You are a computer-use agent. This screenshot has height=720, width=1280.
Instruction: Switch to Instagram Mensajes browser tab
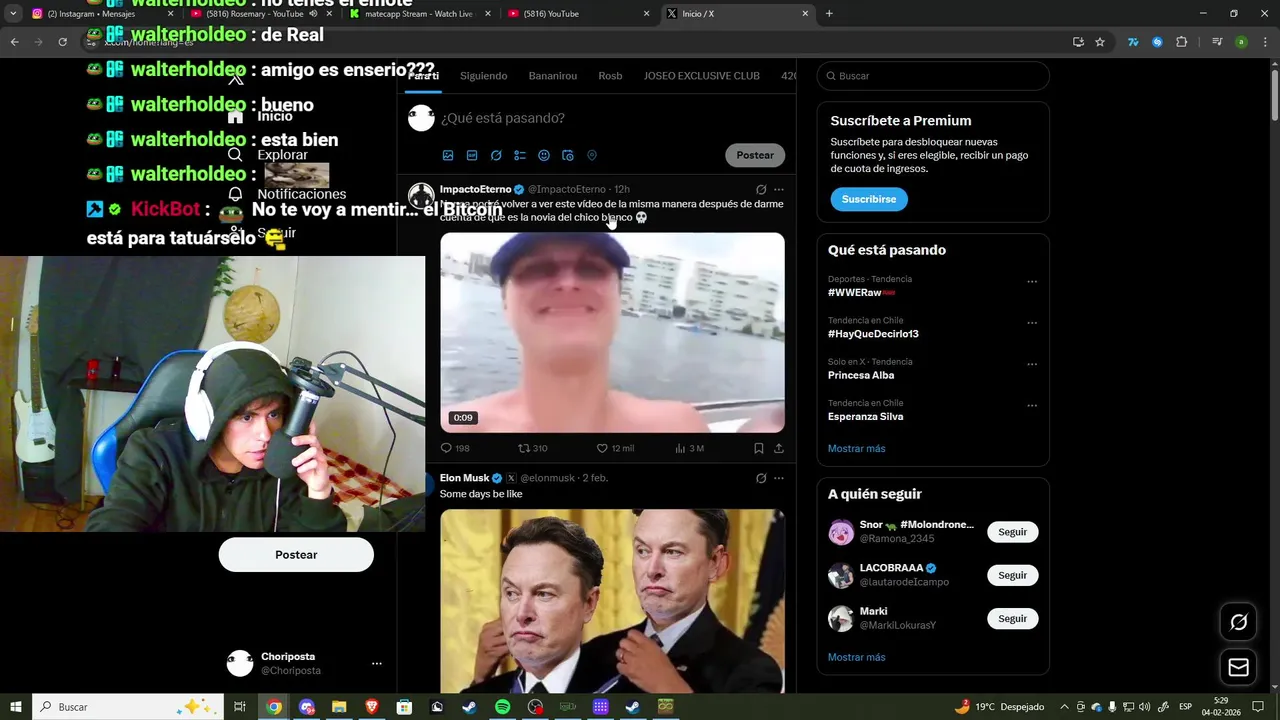(x=100, y=14)
